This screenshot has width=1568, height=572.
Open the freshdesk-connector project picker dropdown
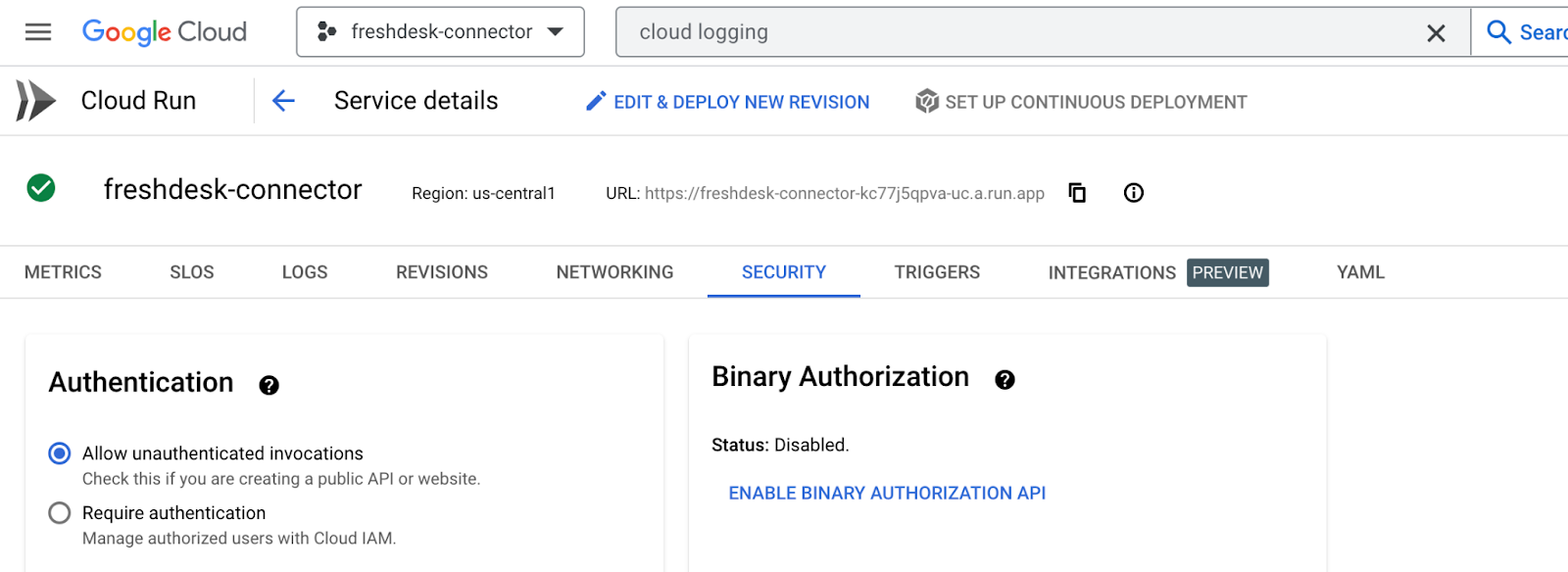coord(441,32)
